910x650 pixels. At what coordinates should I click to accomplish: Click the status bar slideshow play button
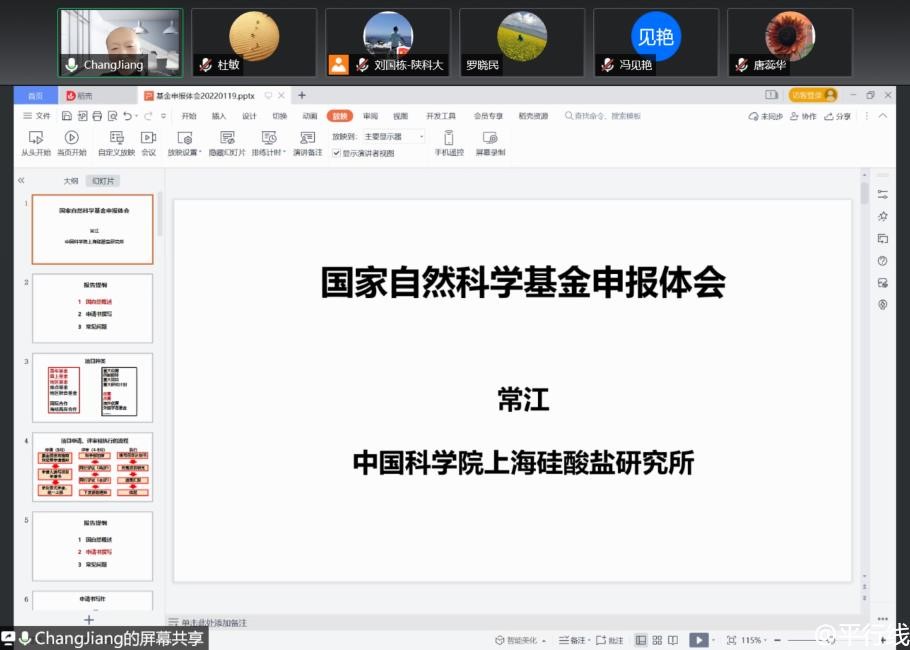point(699,640)
